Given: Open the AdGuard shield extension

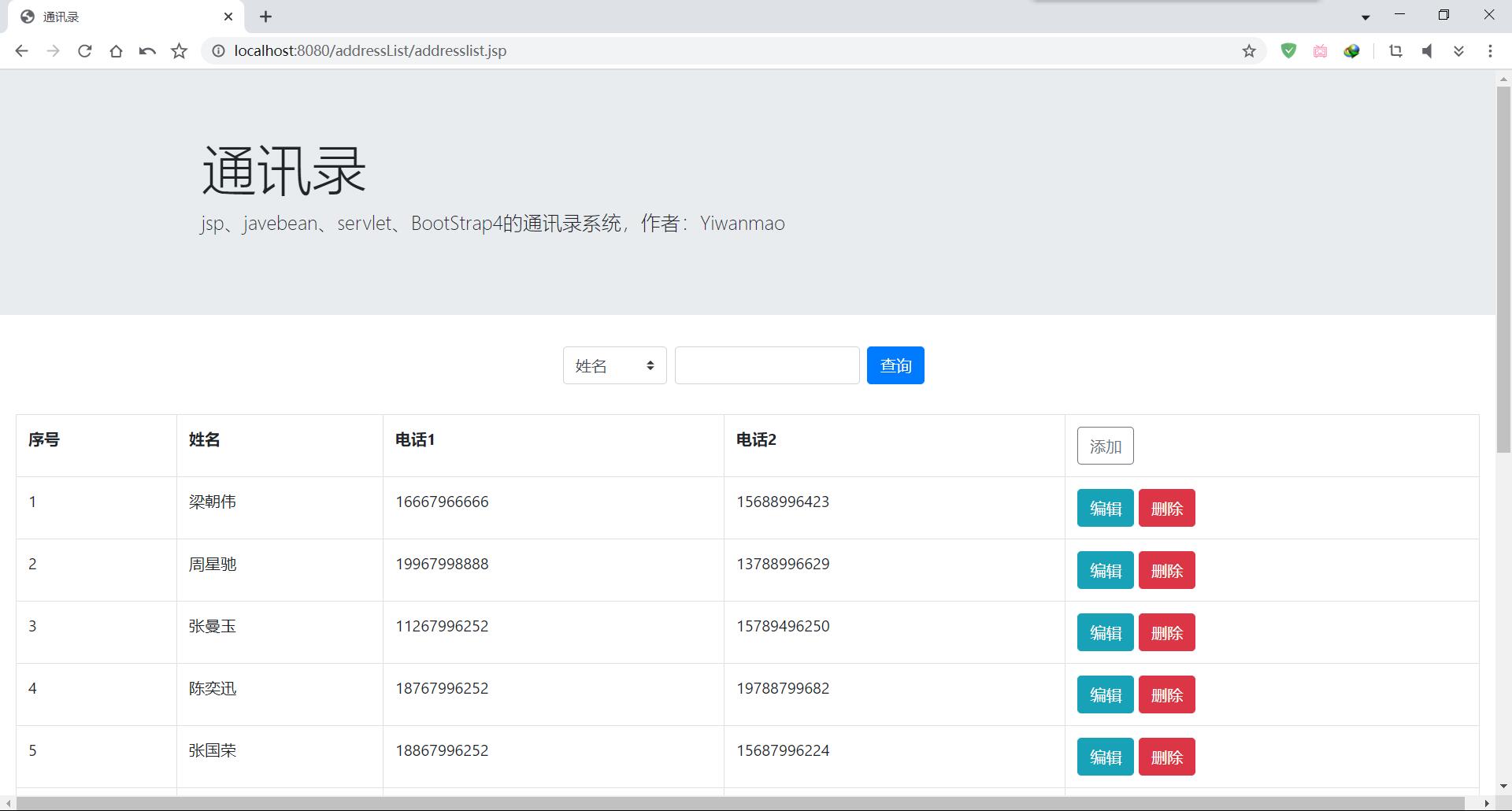Looking at the screenshot, I should 1288,50.
